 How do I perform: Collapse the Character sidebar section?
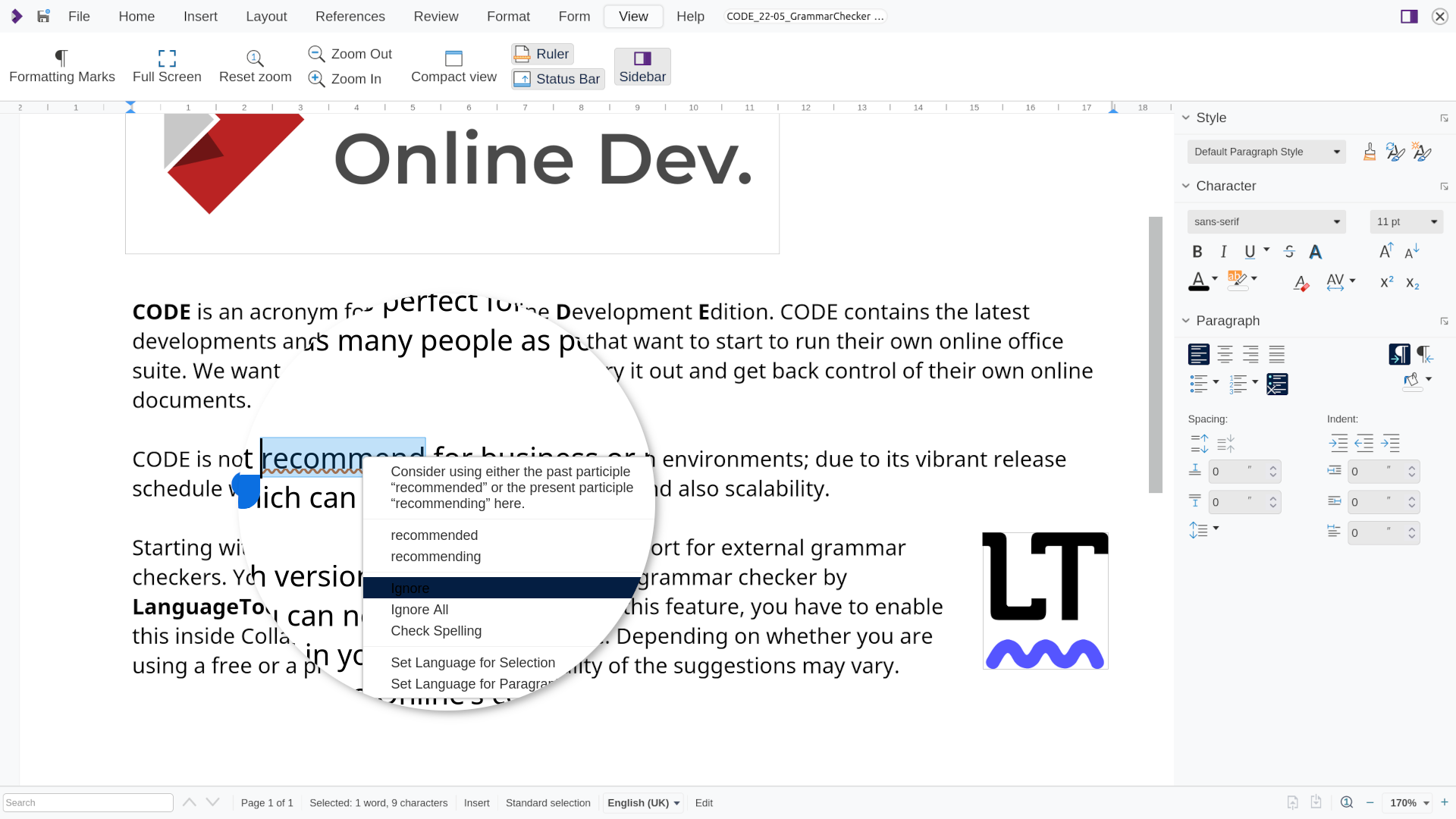tap(1186, 186)
